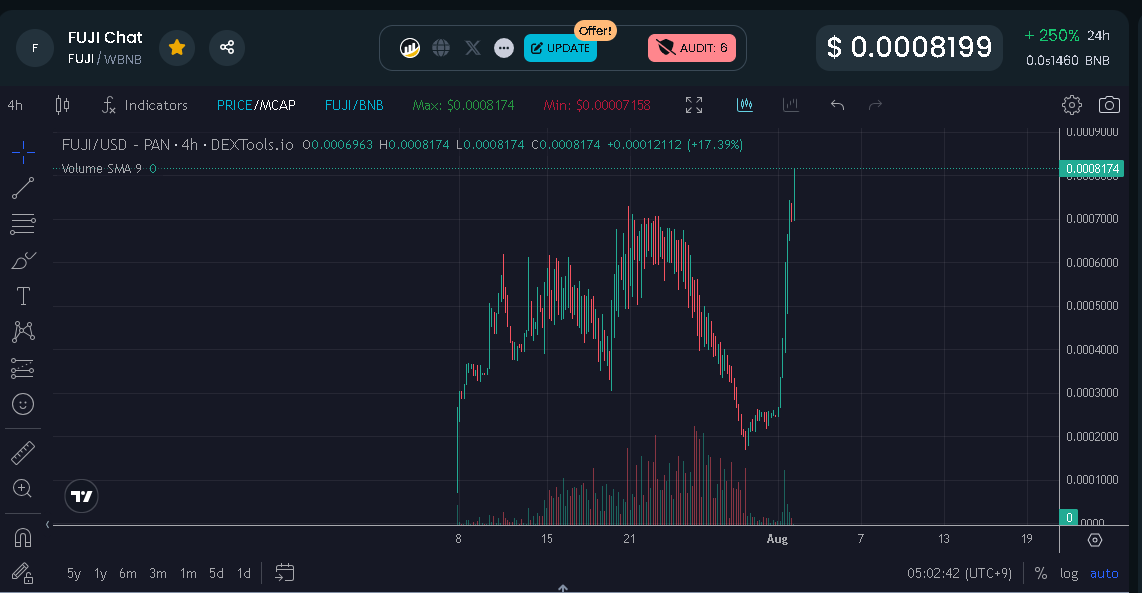1142x593 pixels.
Task: Click the UPDATE button
Action: pyautogui.click(x=560, y=48)
